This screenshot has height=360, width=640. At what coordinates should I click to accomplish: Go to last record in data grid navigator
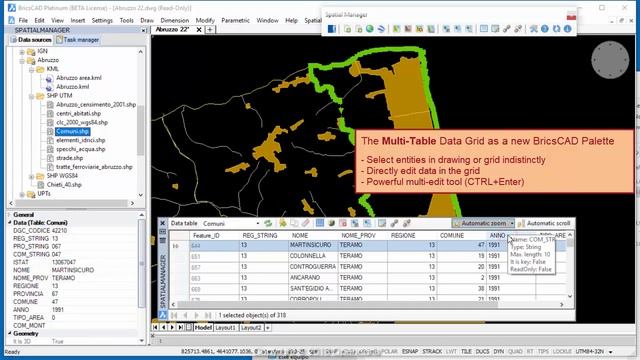pyautogui.click(x=208, y=315)
